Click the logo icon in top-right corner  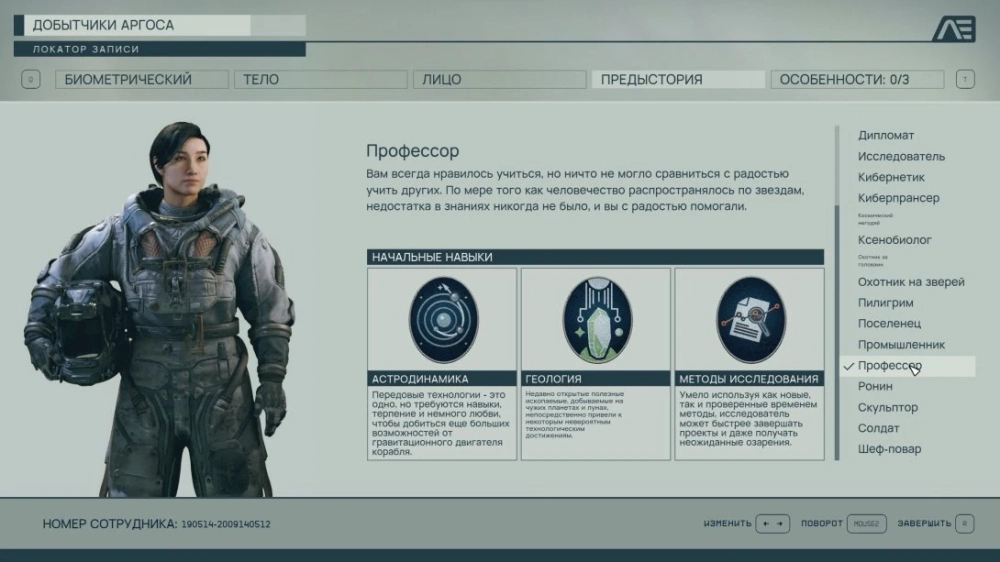953,29
